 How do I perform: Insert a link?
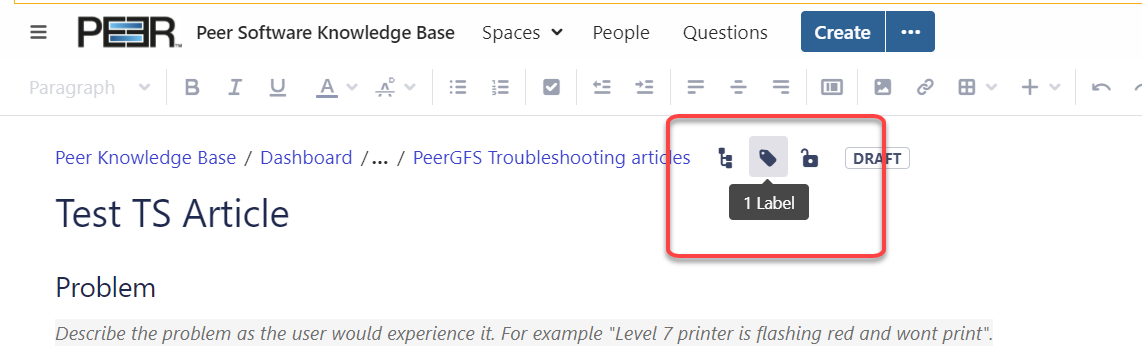[925, 88]
